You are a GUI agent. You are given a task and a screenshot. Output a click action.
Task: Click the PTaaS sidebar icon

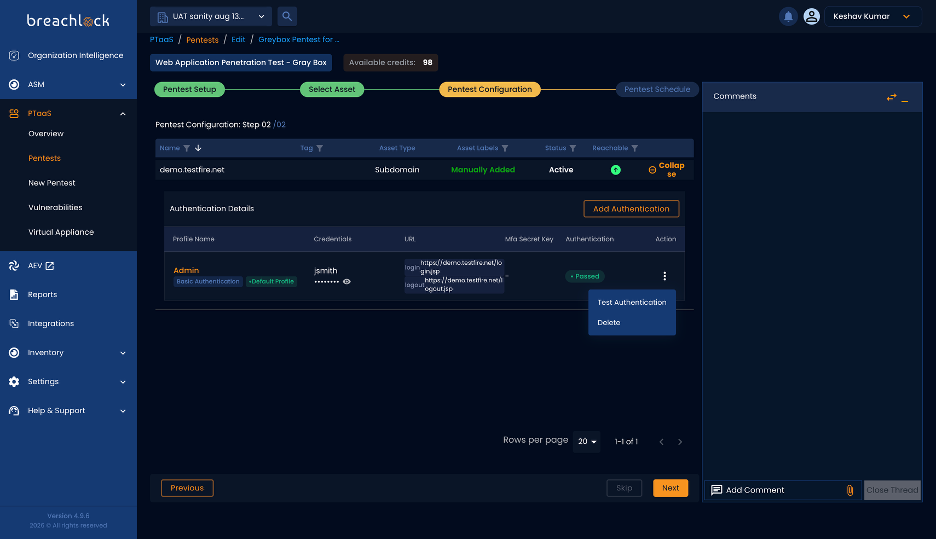[14, 113]
